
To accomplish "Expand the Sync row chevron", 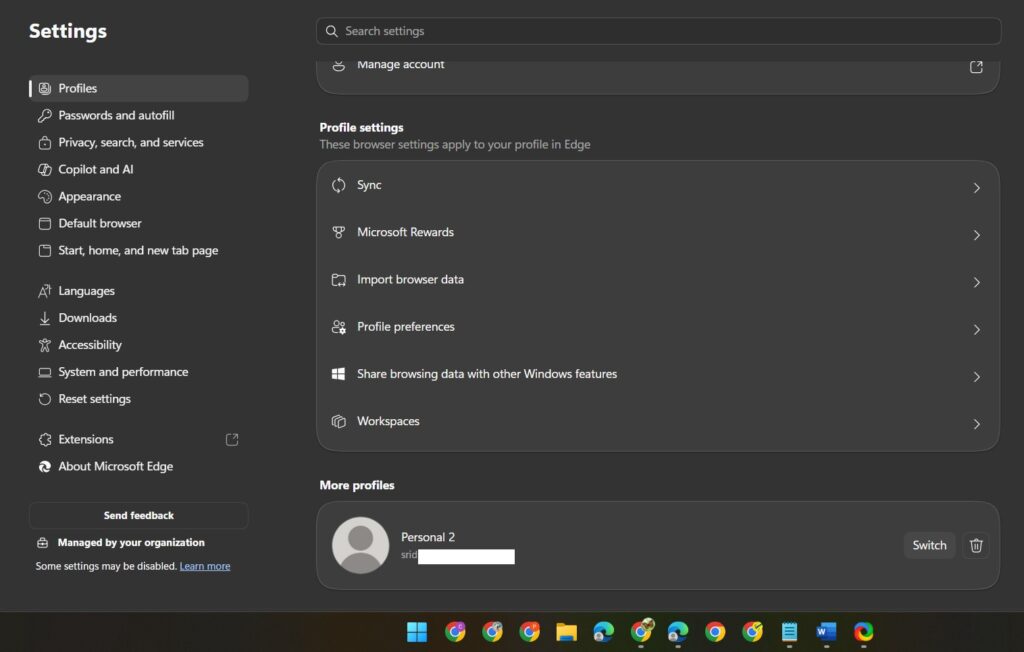I will 976,188.
